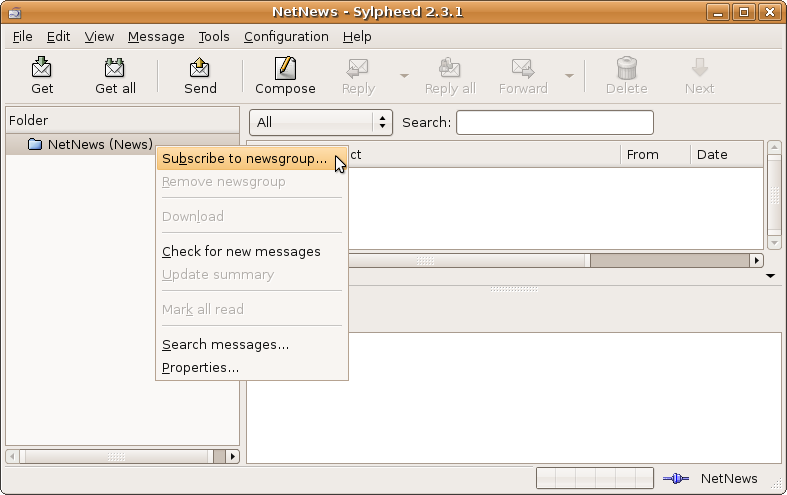This screenshot has width=787, height=495.
Task: Open the Tools menu
Action: tap(213, 37)
